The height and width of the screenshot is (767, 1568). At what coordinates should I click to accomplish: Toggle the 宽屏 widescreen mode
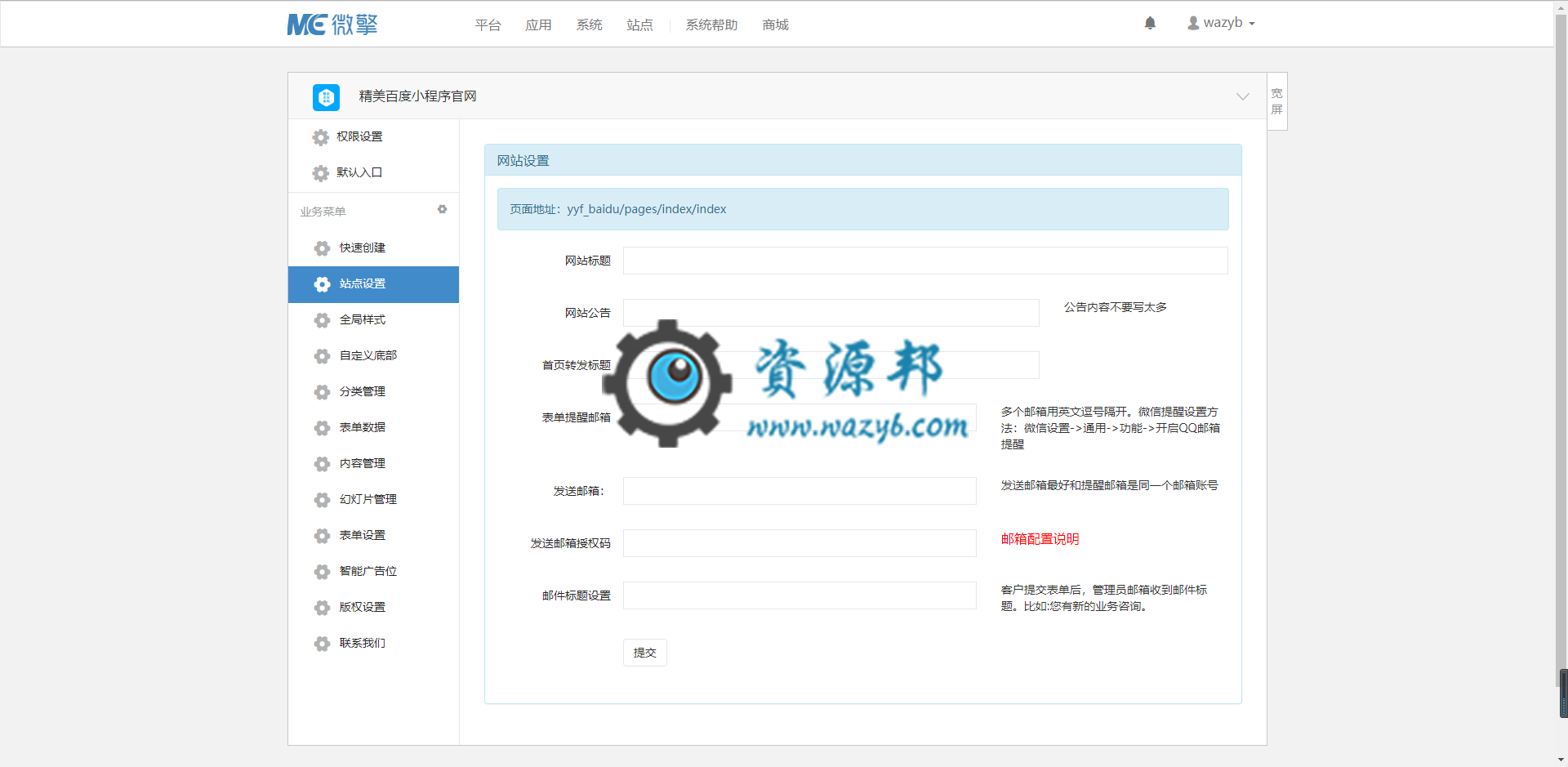[1277, 101]
